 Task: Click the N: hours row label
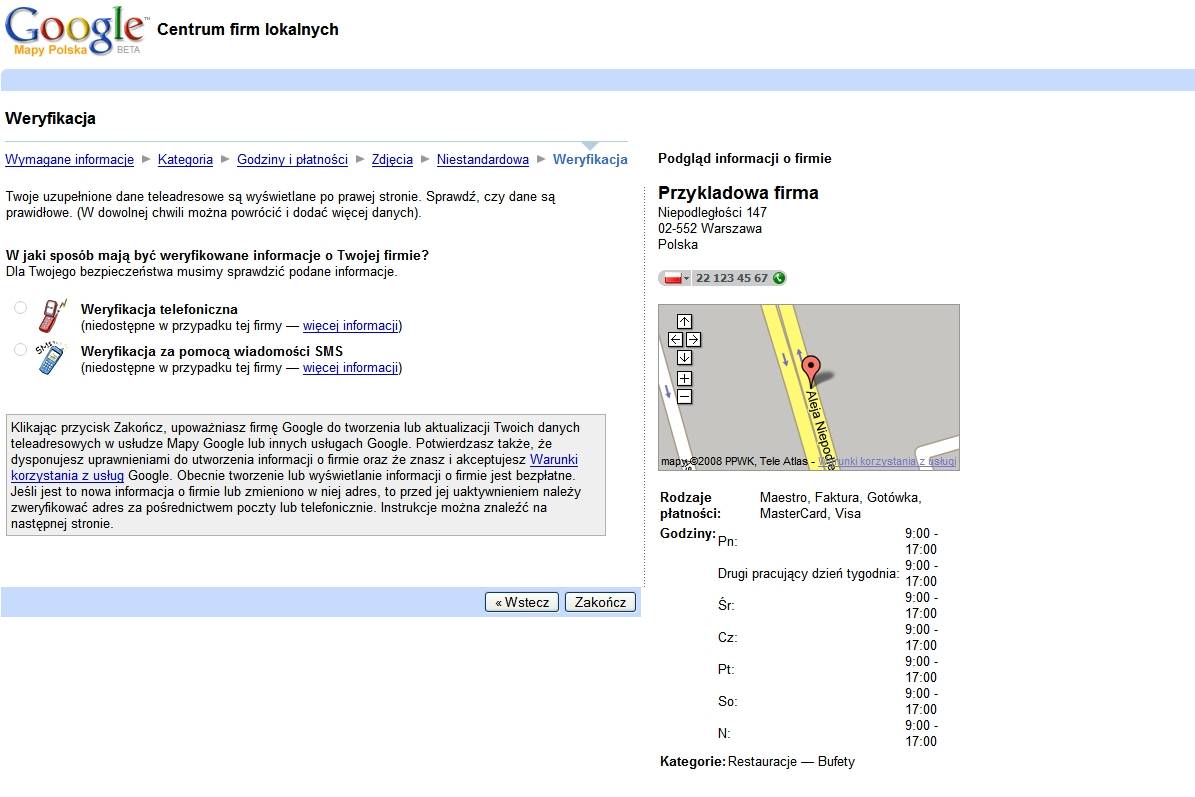[724, 733]
